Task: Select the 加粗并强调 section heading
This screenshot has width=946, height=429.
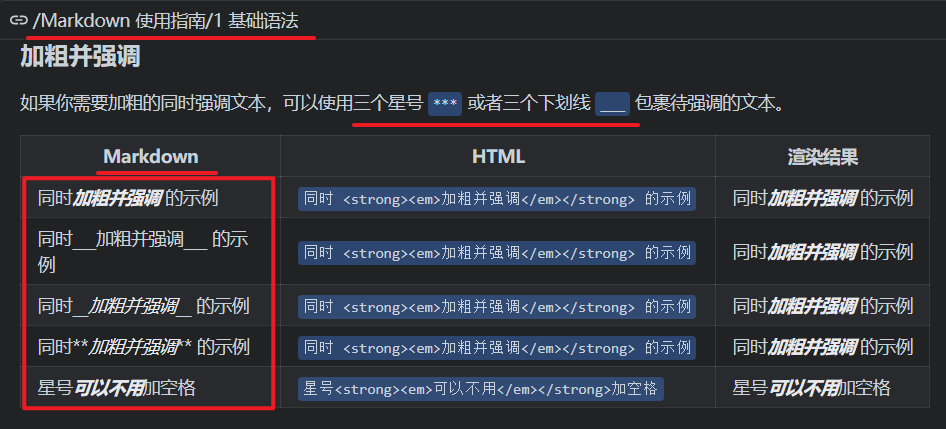Action: coord(80,57)
